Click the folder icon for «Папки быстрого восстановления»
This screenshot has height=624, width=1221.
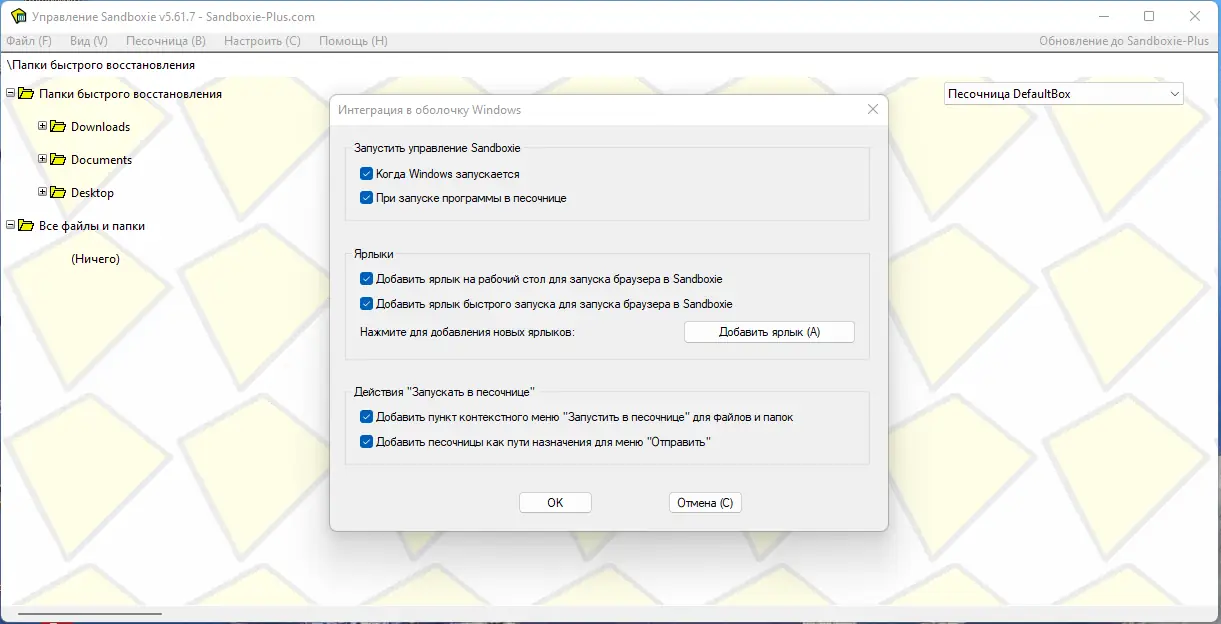tap(26, 93)
